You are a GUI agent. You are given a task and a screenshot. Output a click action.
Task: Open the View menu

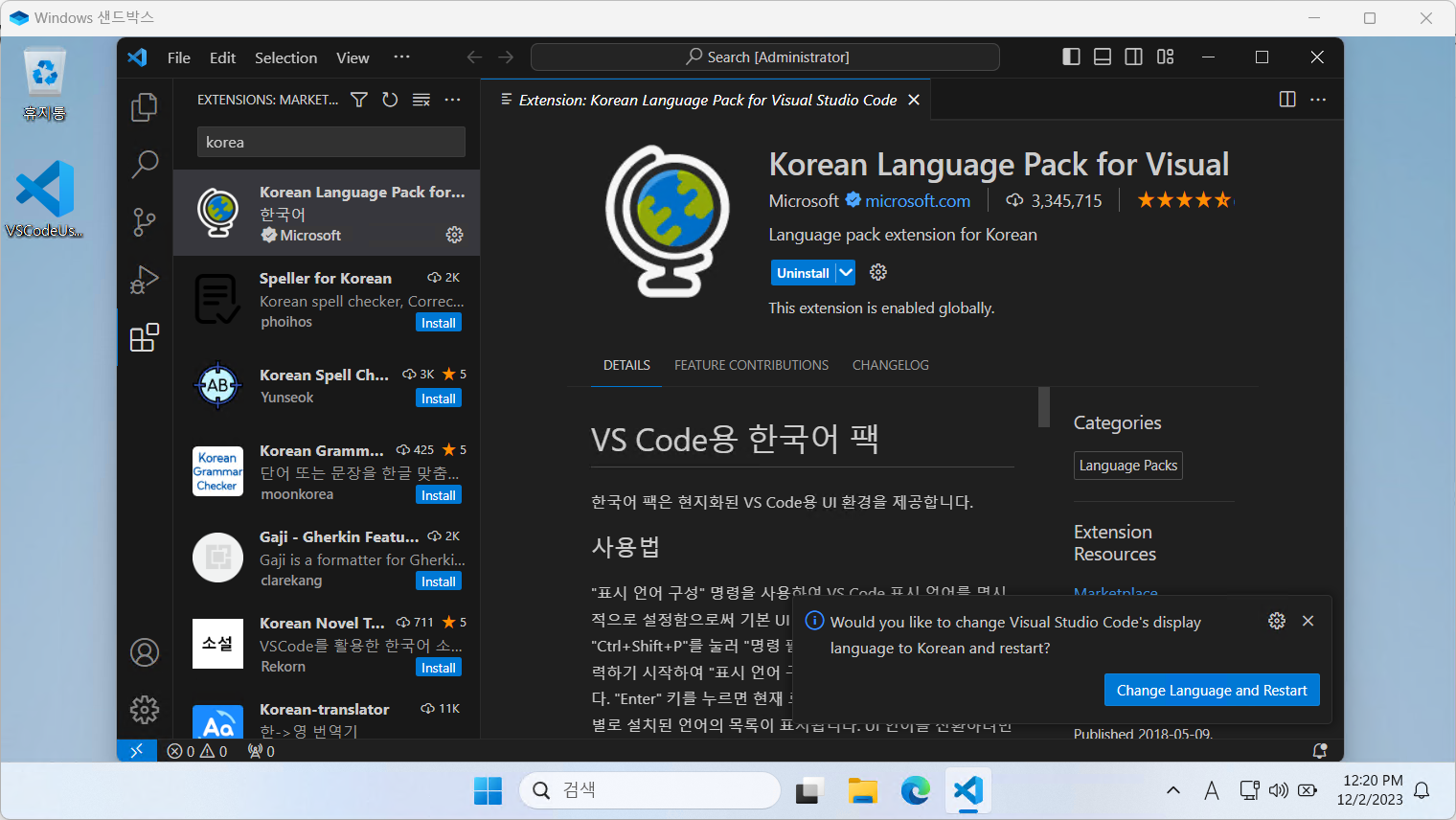pos(353,57)
